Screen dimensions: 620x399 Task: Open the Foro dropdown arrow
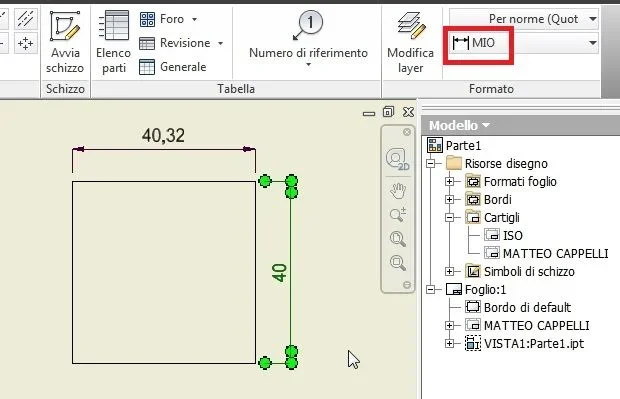pos(195,19)
